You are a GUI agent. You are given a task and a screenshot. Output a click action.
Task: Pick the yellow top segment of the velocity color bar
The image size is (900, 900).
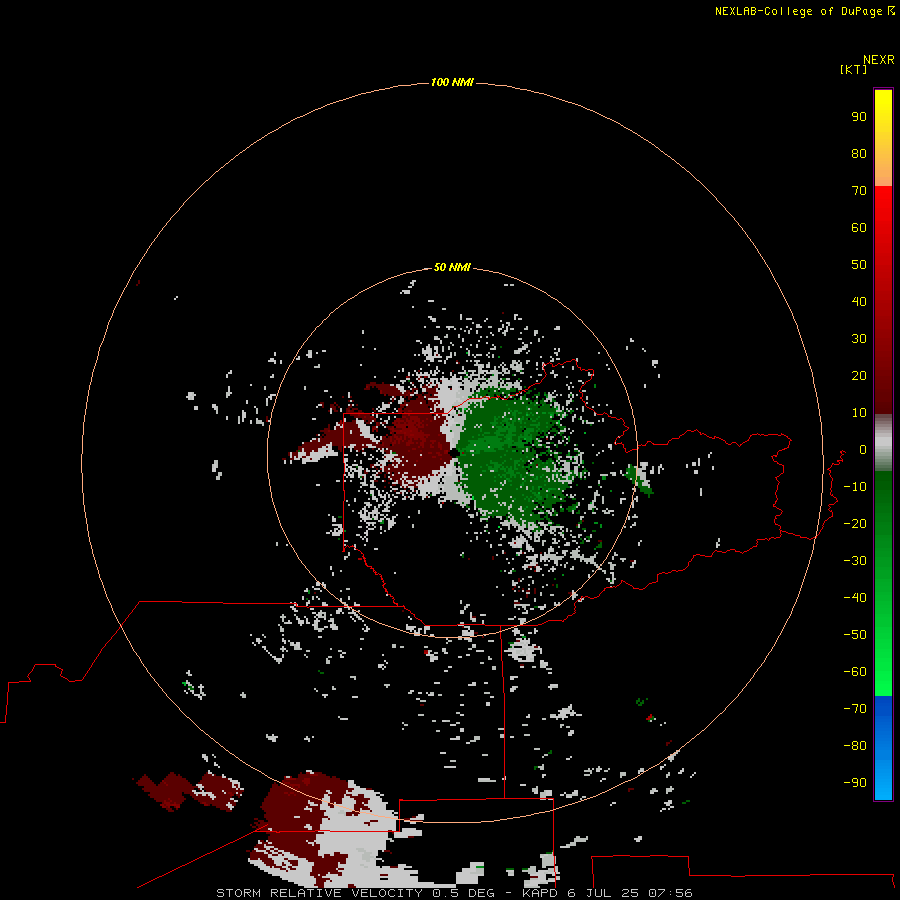883,138
